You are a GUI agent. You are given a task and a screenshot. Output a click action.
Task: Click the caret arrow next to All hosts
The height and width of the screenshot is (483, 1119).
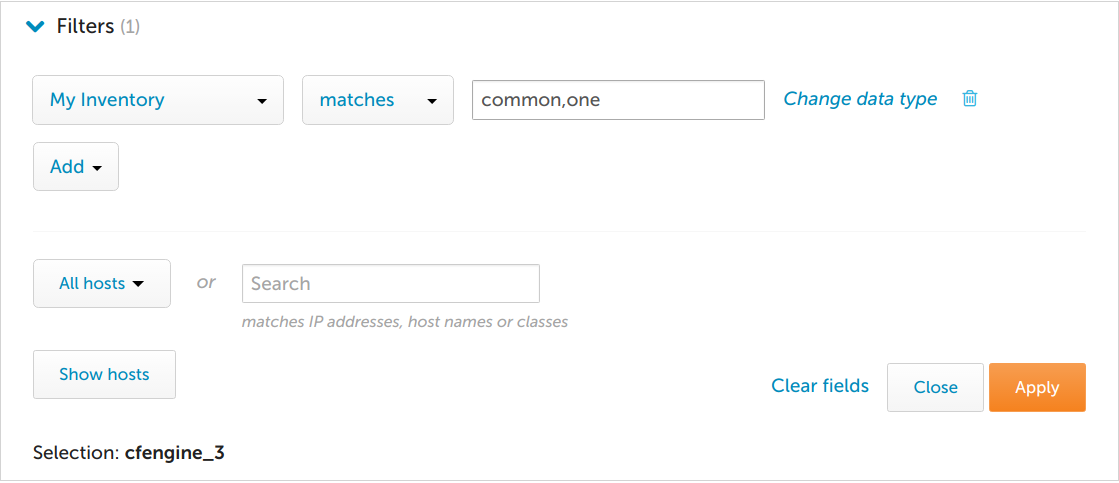(x=138, y=284)
